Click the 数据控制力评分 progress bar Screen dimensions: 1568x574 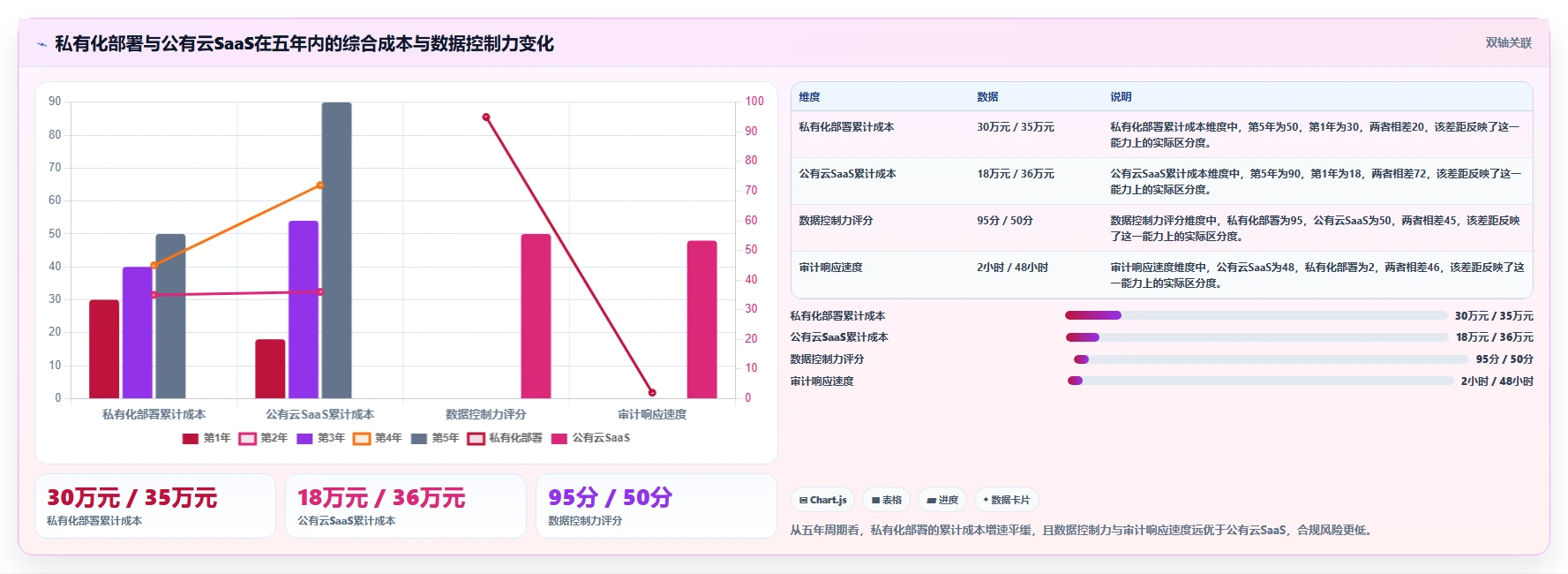pyautogui.click(x=1272, y=359)
